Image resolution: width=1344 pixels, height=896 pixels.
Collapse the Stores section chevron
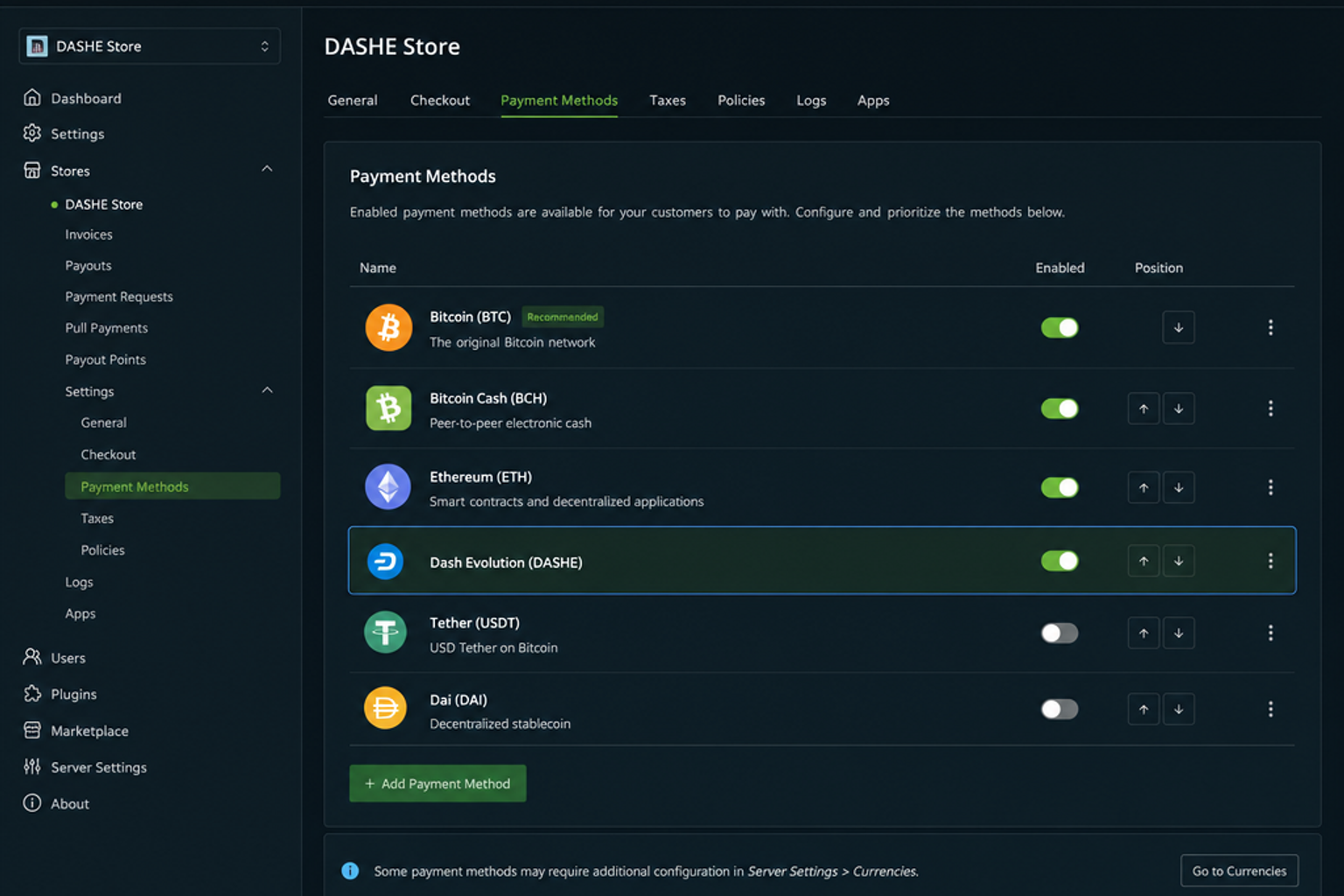268,169
